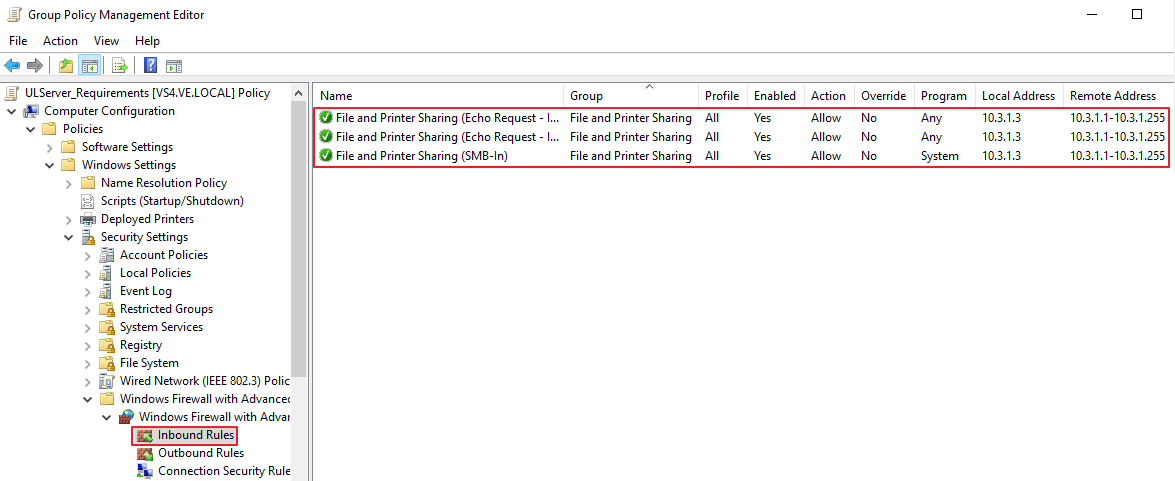Viewport: 1175px width, 481px height.
Task: Click the console tree vertical scrollbar thumb
Action: pyautogui.click(x=298, y=240)
